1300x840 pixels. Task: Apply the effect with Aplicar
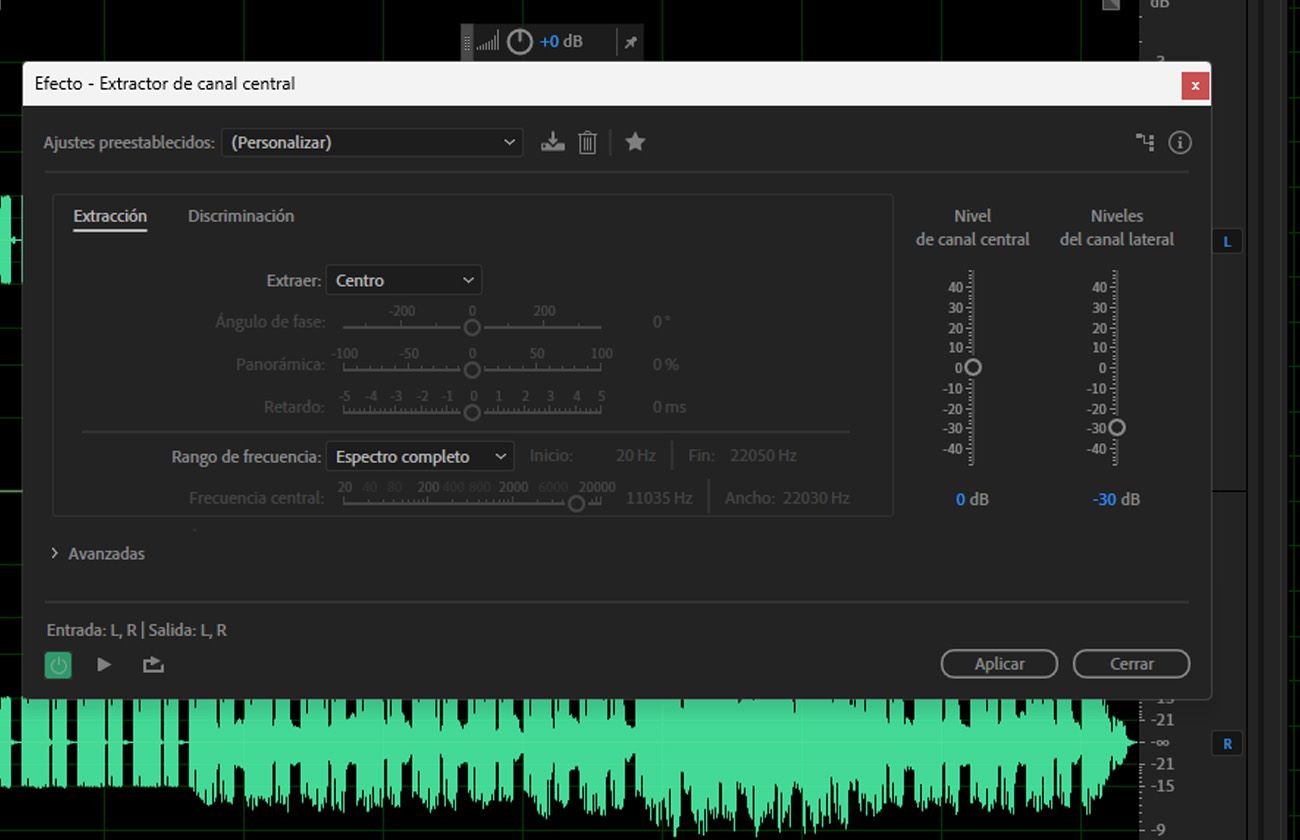tap(999, 663)
